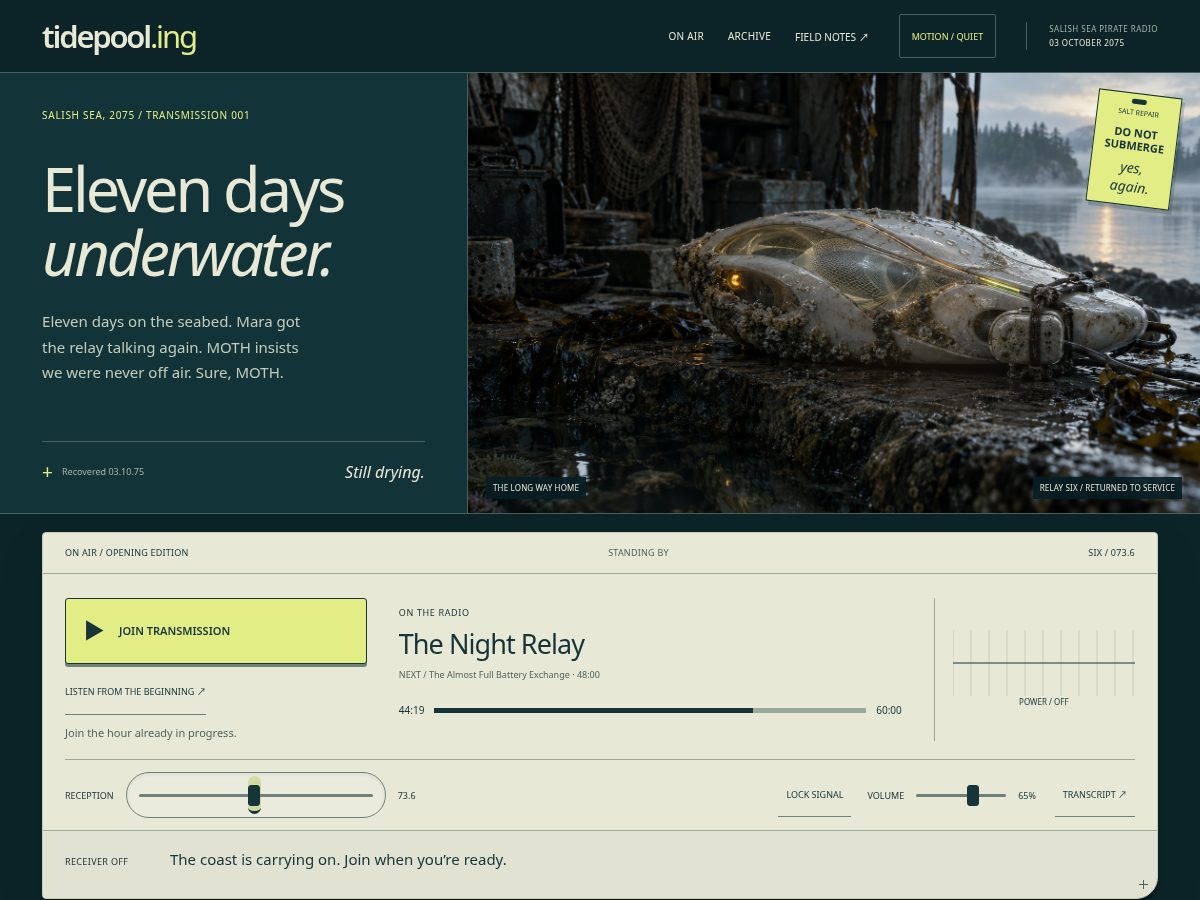Start the Join Transmission button
The height and width of the screenshot is (900, 1200).
(x=216, y=631)
